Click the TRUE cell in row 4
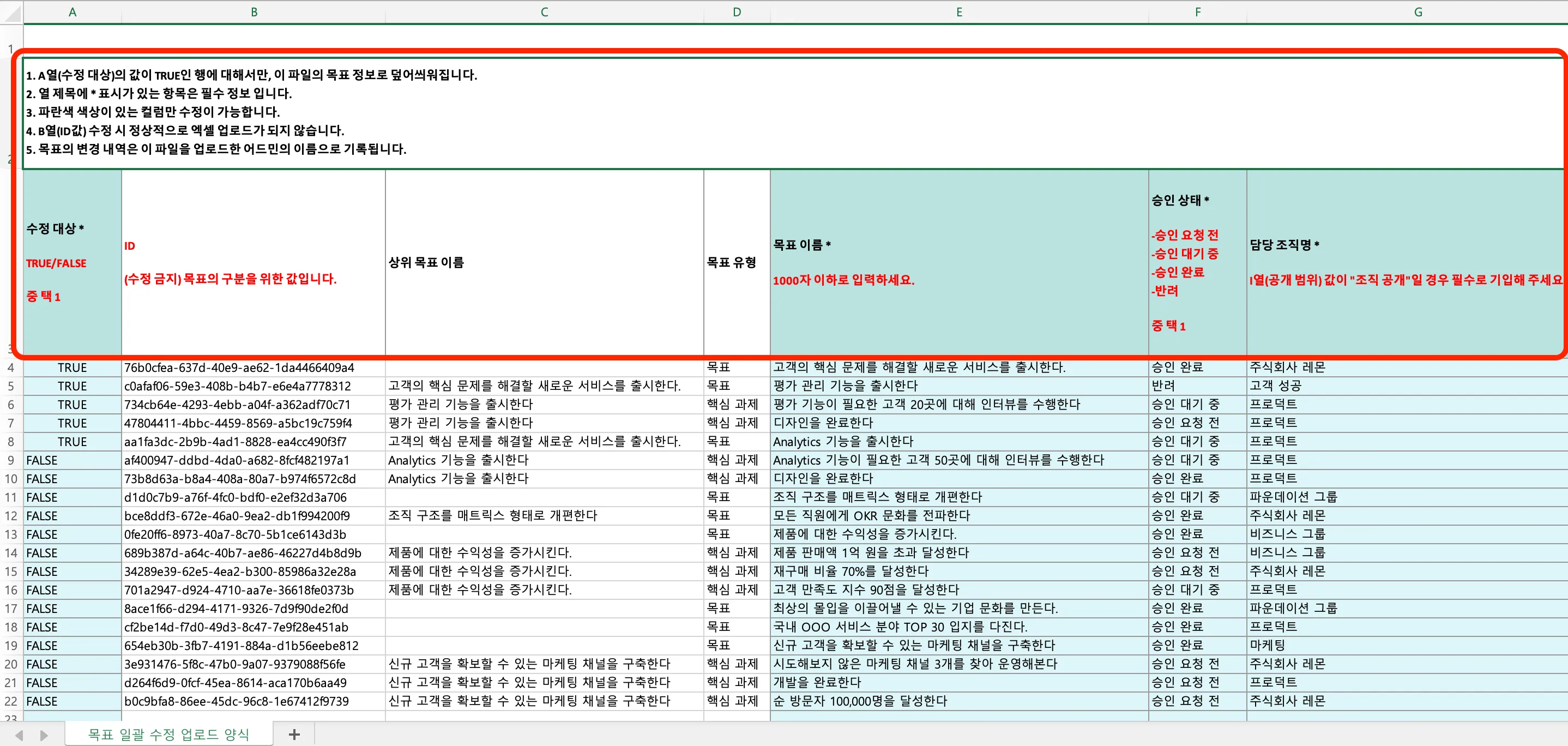 [x=73, y=368]
